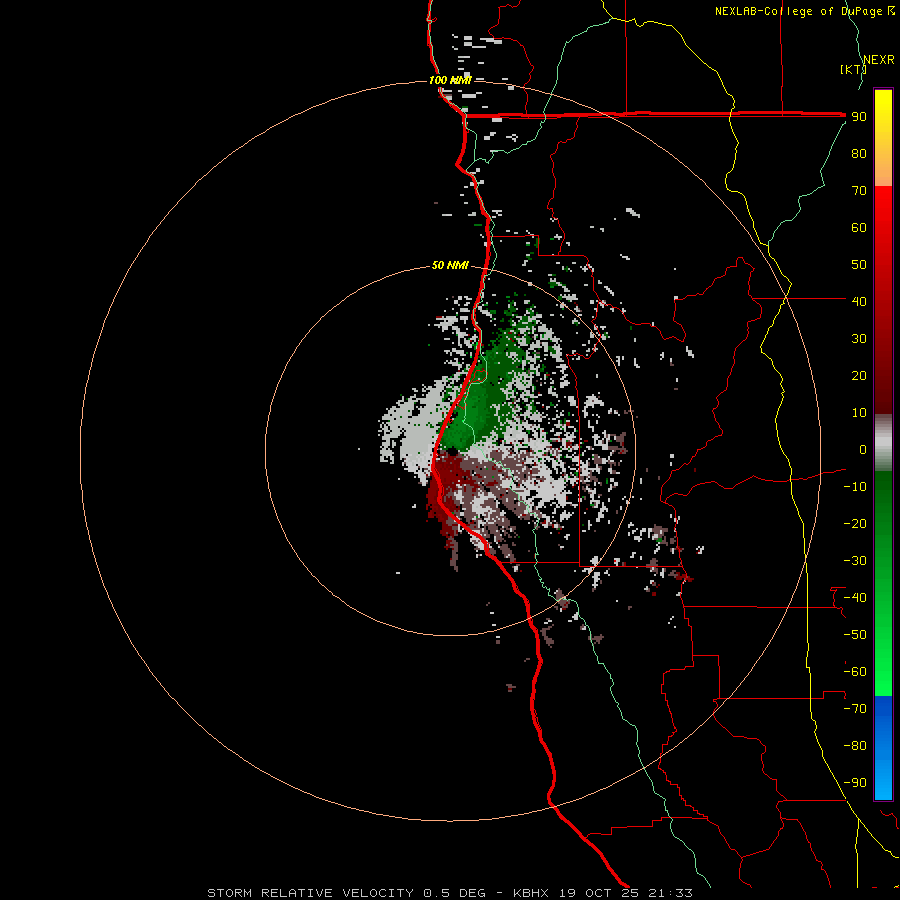Click the -30 value on the velocity scale
Viewport: 900px width, 900px height.
[855, 561]
